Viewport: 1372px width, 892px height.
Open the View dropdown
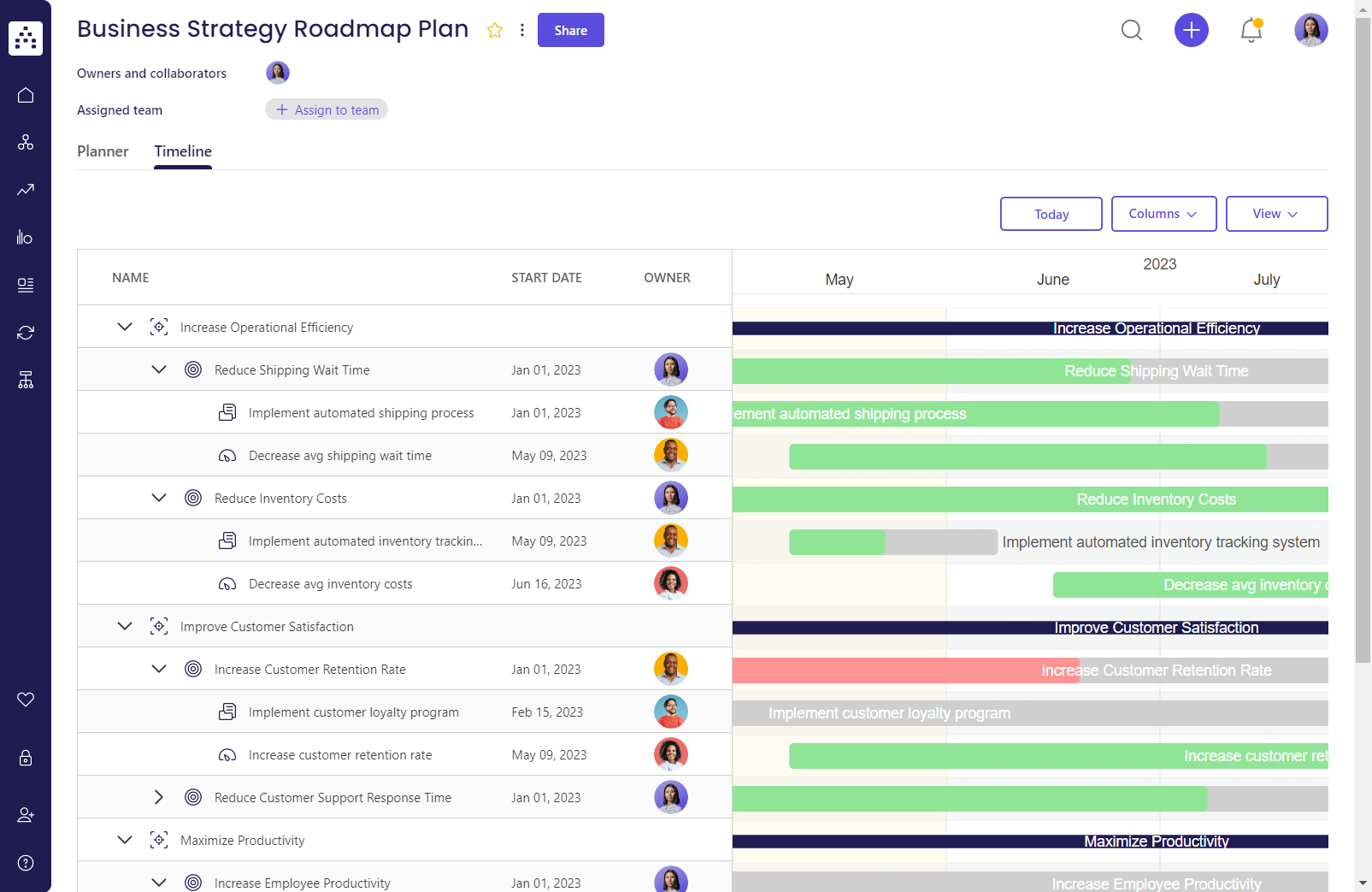click(x=1276, y=214)
